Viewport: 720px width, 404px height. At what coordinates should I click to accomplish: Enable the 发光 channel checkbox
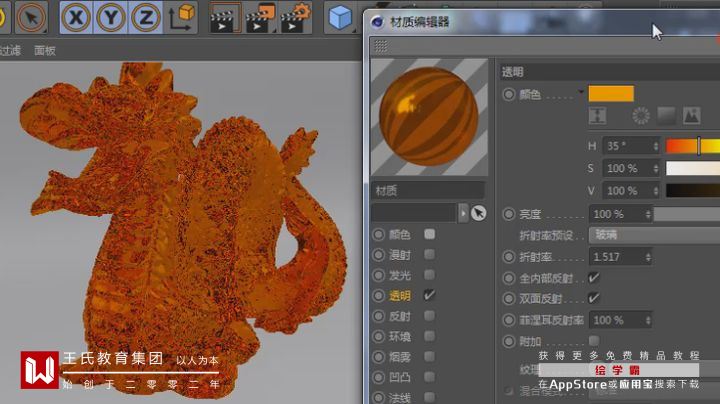click(430, 275)
